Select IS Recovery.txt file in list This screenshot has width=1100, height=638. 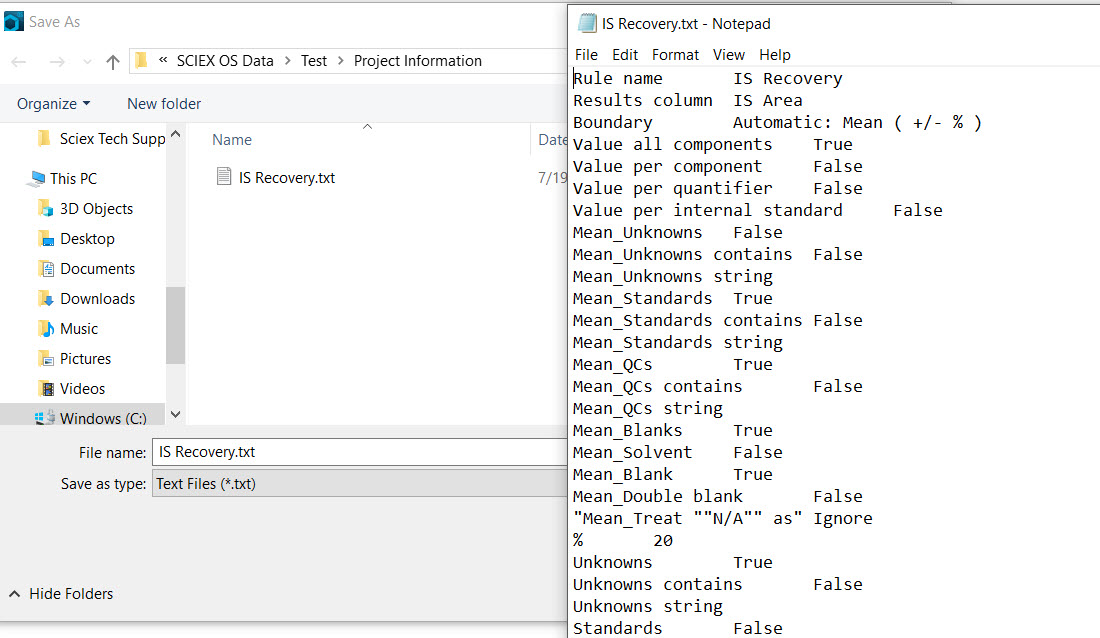point(287,178)
